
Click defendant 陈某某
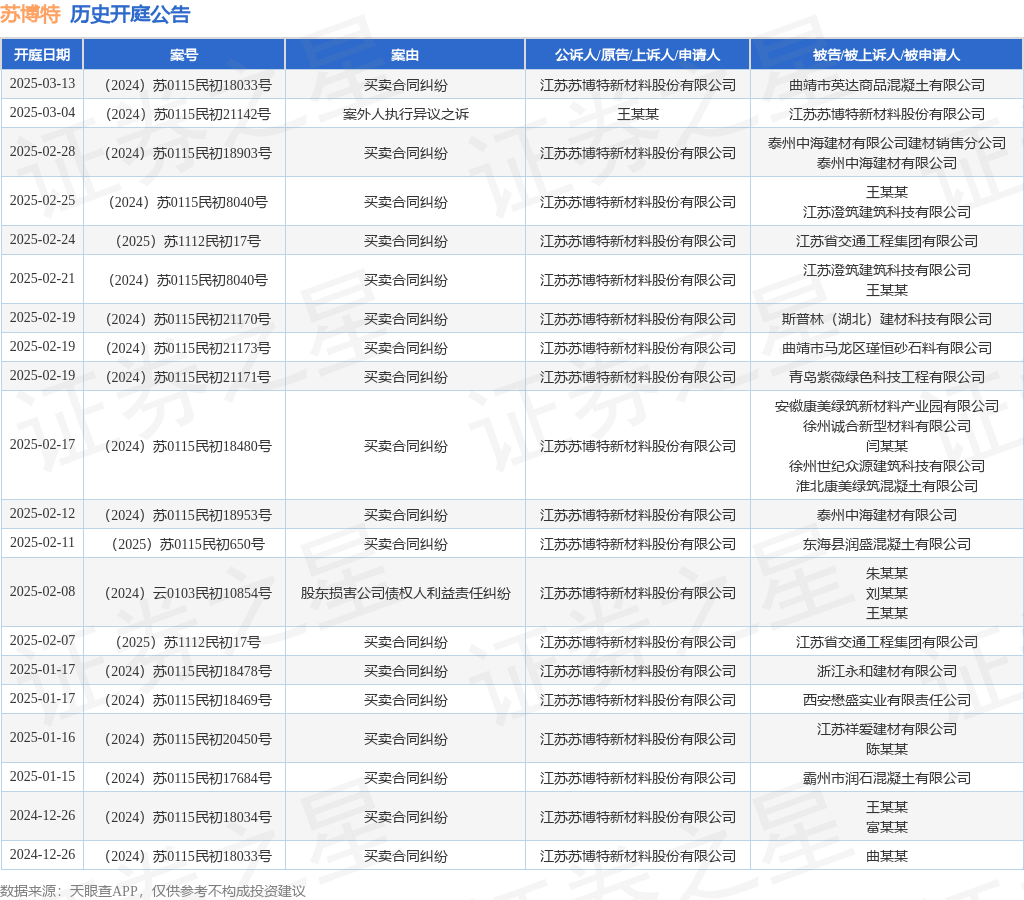(887, 749)
